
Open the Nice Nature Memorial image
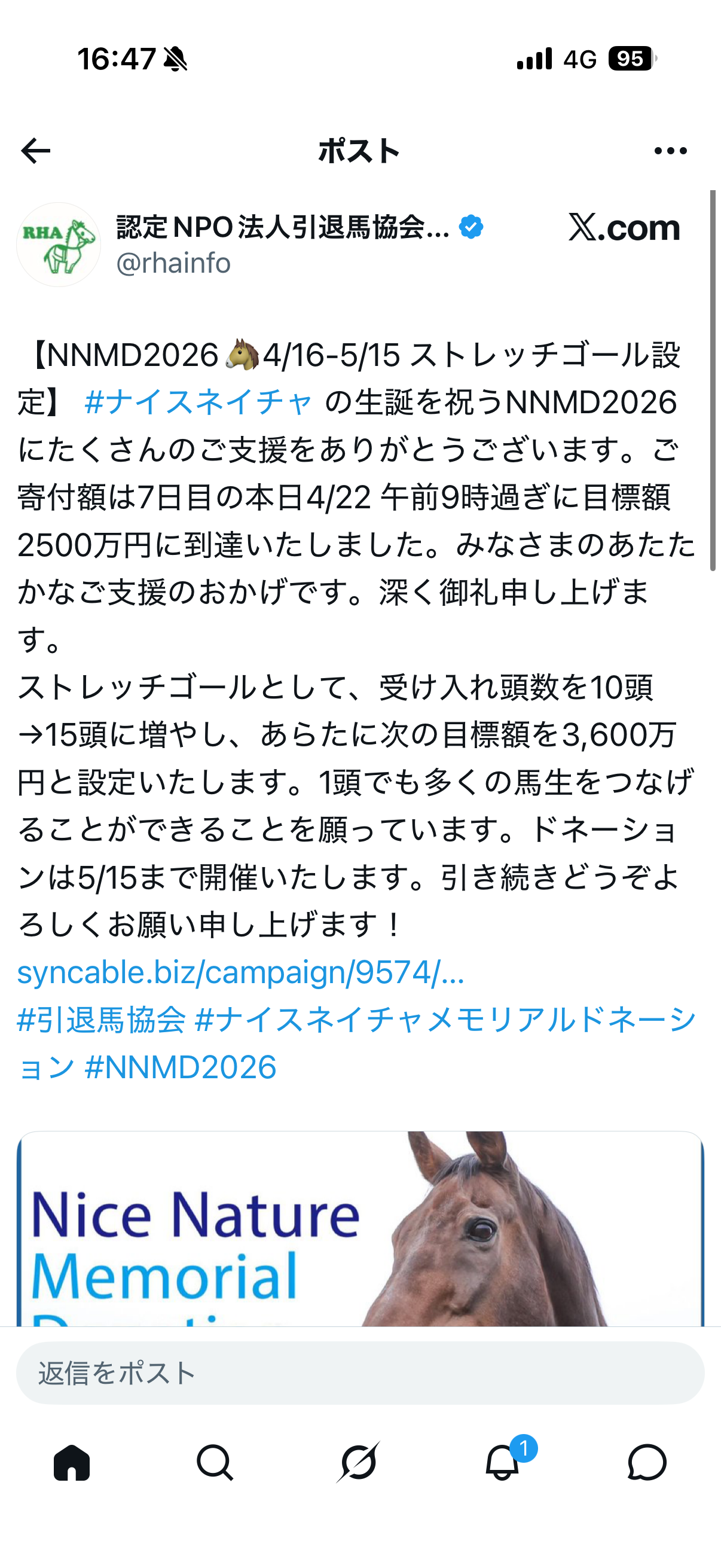(x=360, y=1228)
